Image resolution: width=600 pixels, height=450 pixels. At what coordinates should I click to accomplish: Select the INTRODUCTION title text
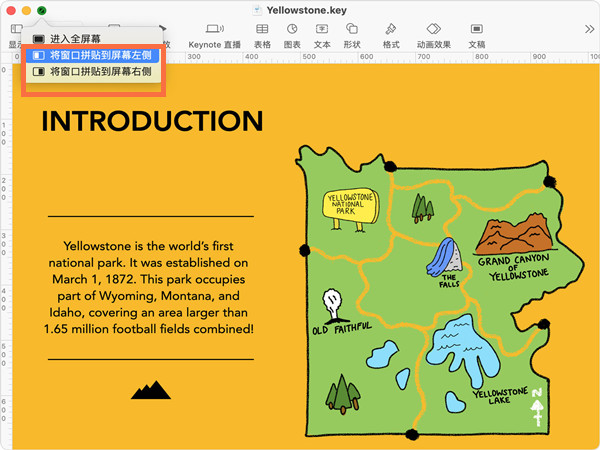(x=152, y=121)
